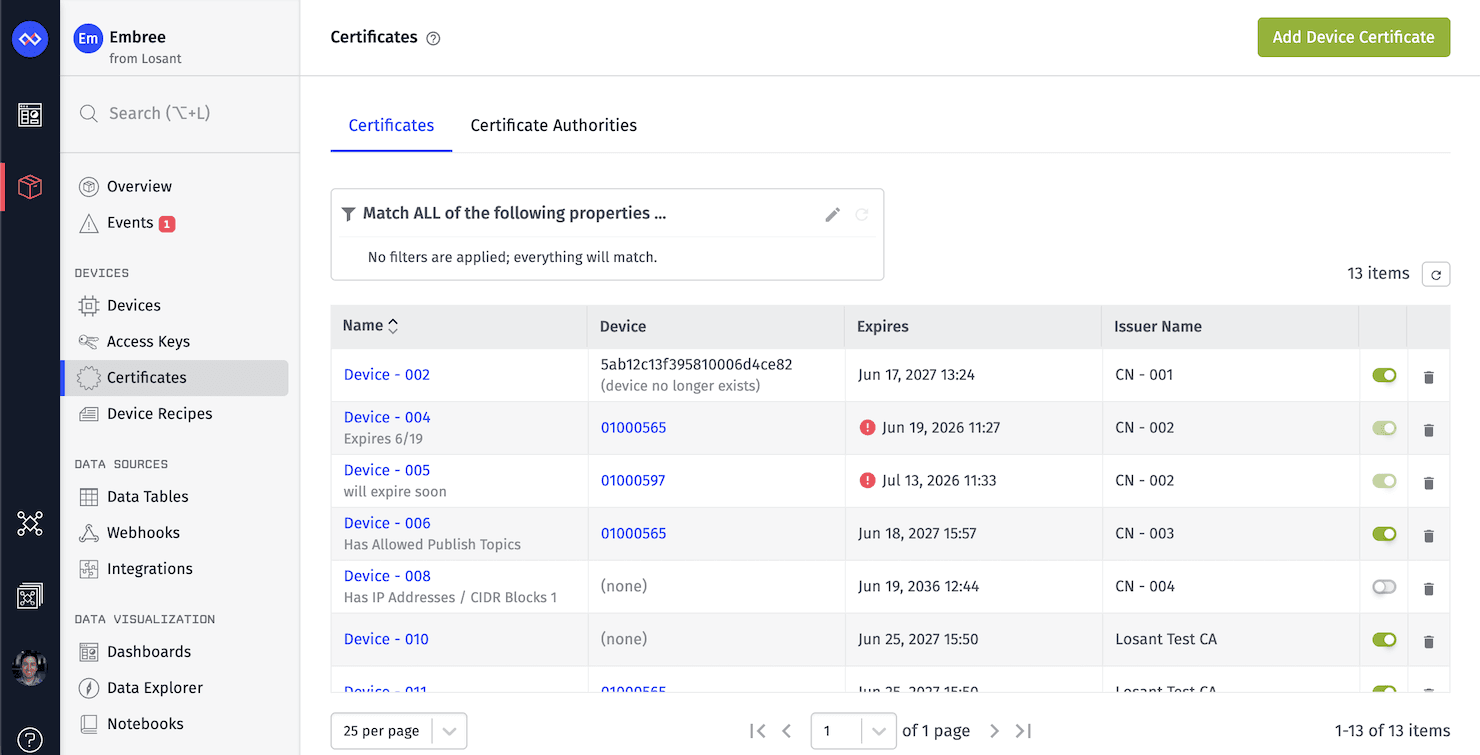The width and height of the screenshot is (1480, 755).
Task: Open the Device - 006 certificate link
Action: pyautogui.click(x=387, y=524)
